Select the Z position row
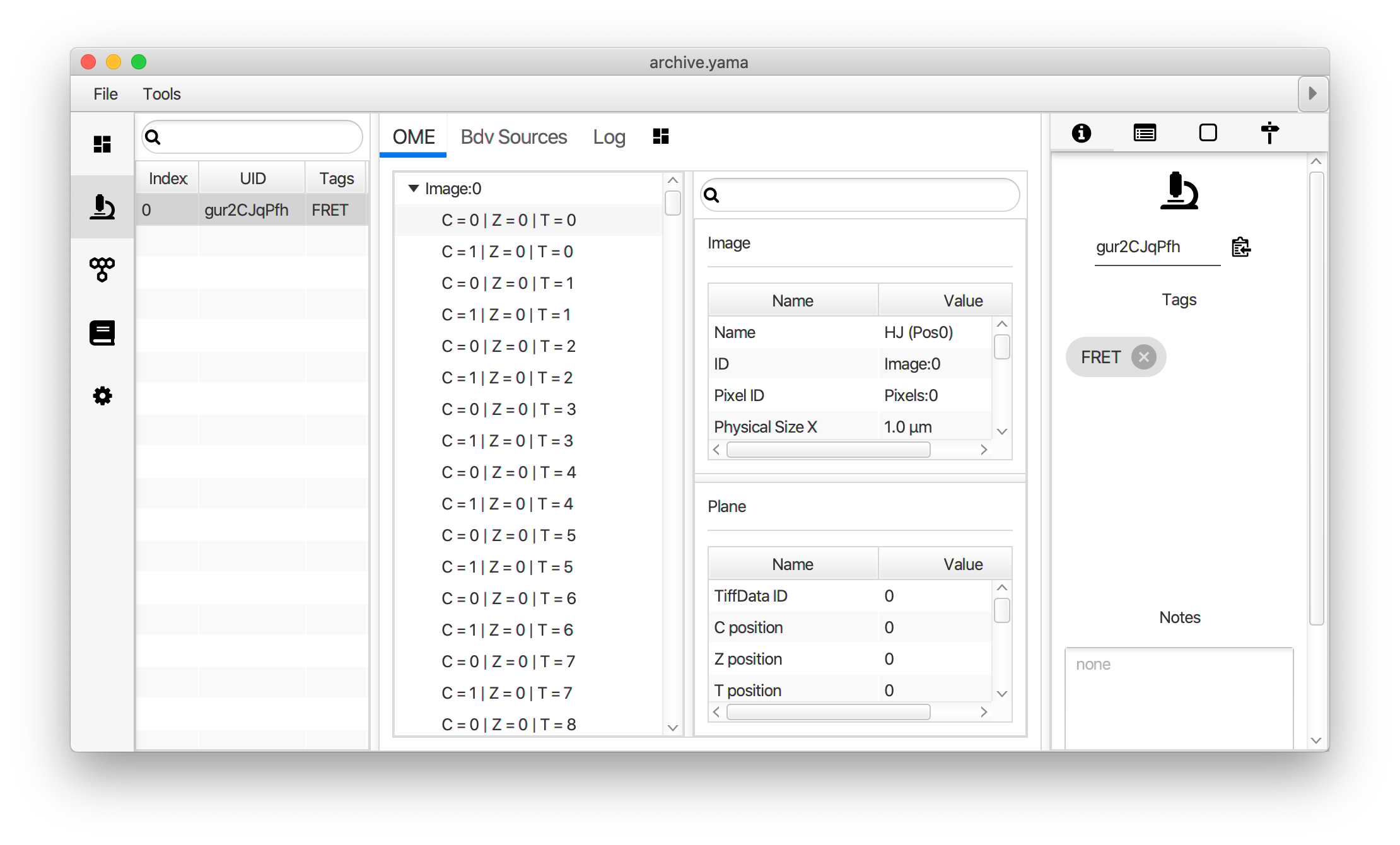 coord(850,659)
